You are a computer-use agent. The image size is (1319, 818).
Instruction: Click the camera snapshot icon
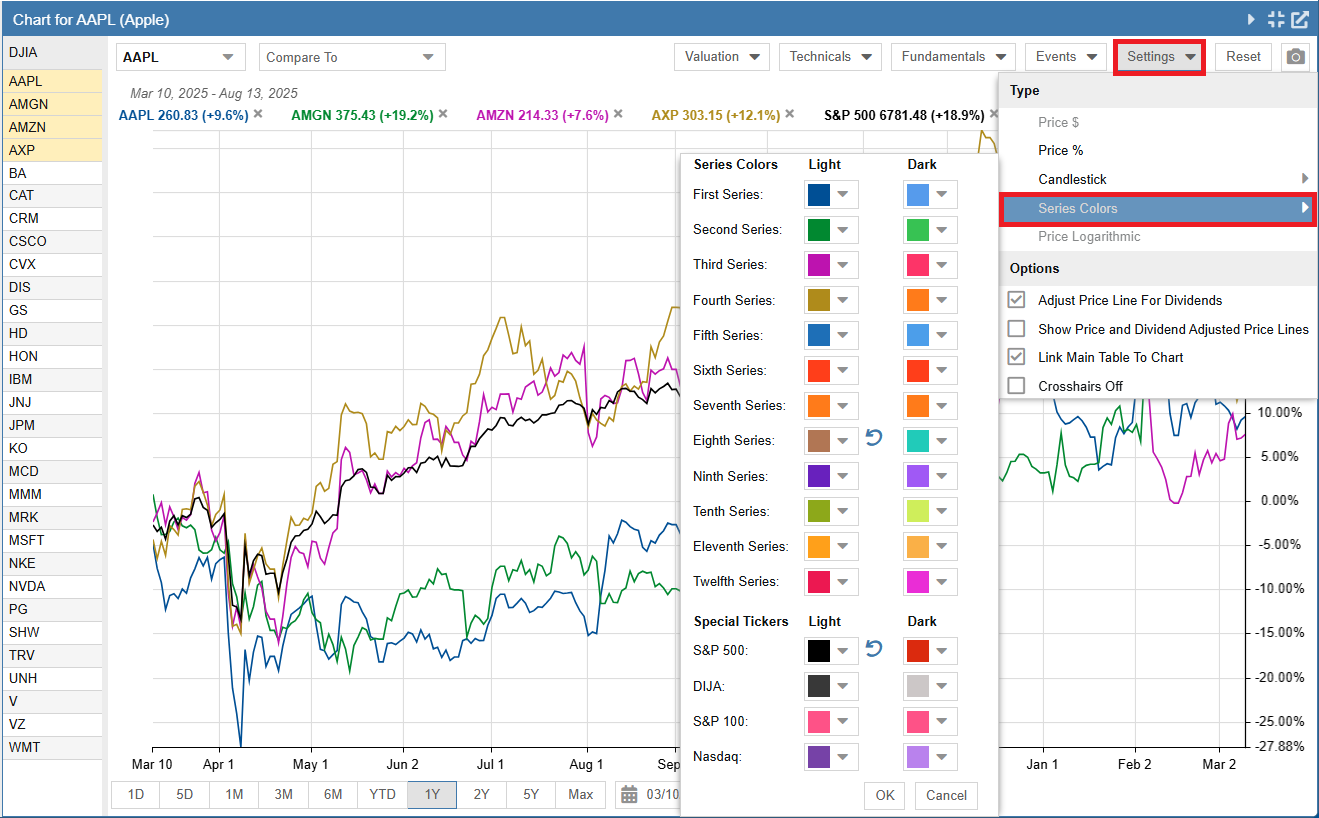tap(1295, 57)
